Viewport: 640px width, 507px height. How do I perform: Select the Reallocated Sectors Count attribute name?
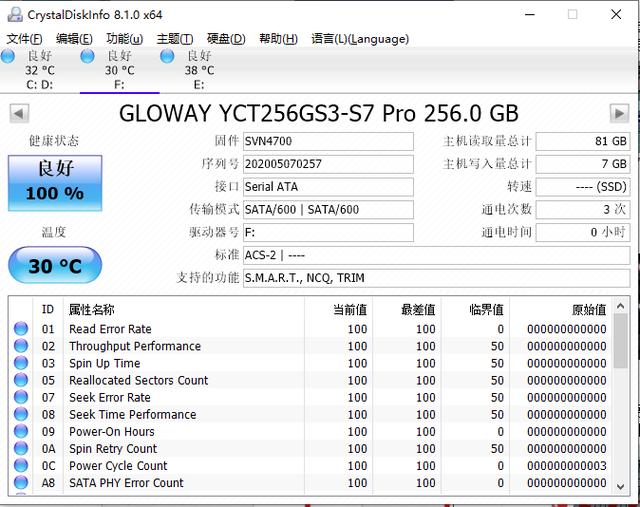point(138,380)
